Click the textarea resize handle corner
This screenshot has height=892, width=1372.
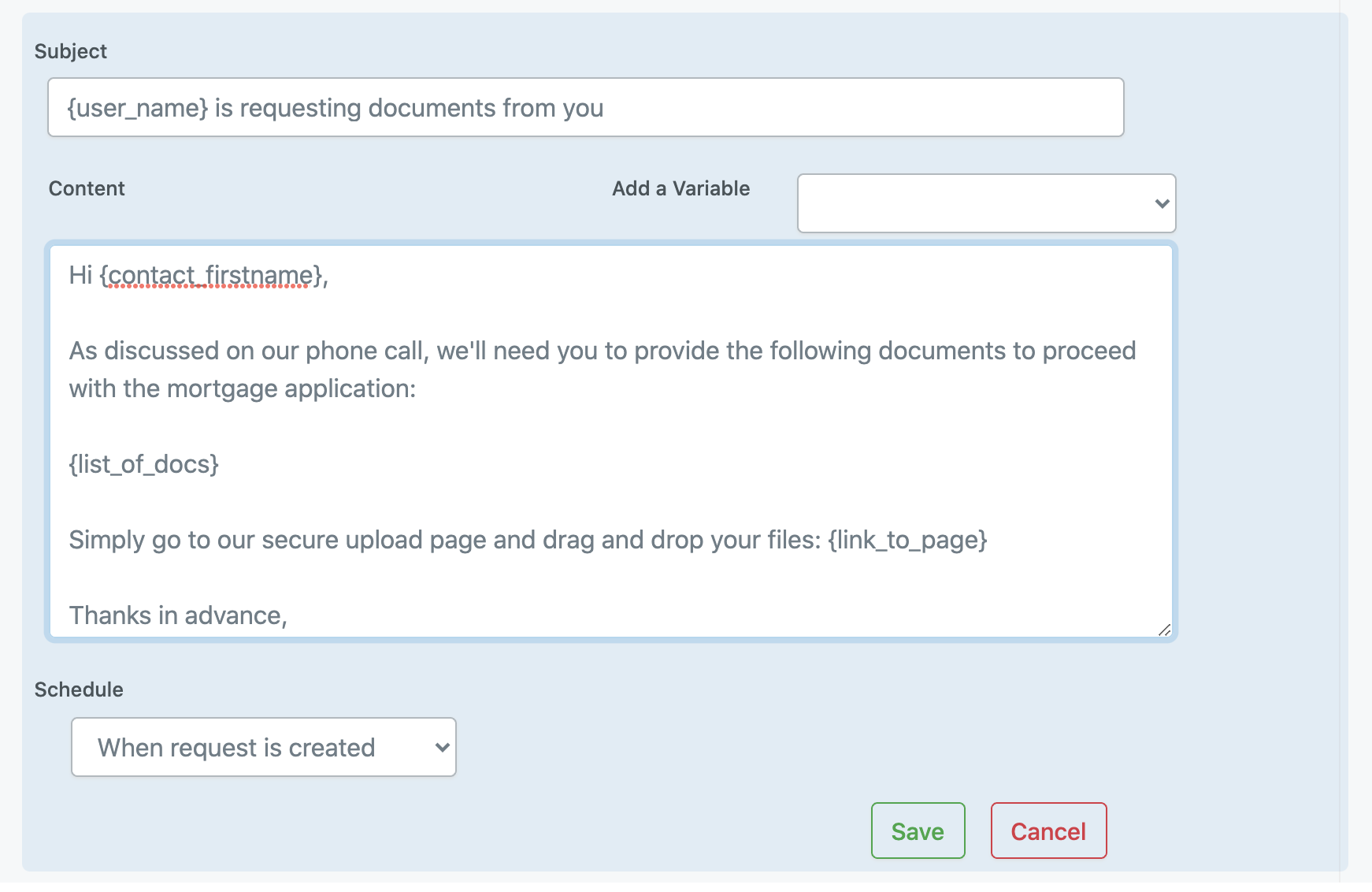[1164, 629]
